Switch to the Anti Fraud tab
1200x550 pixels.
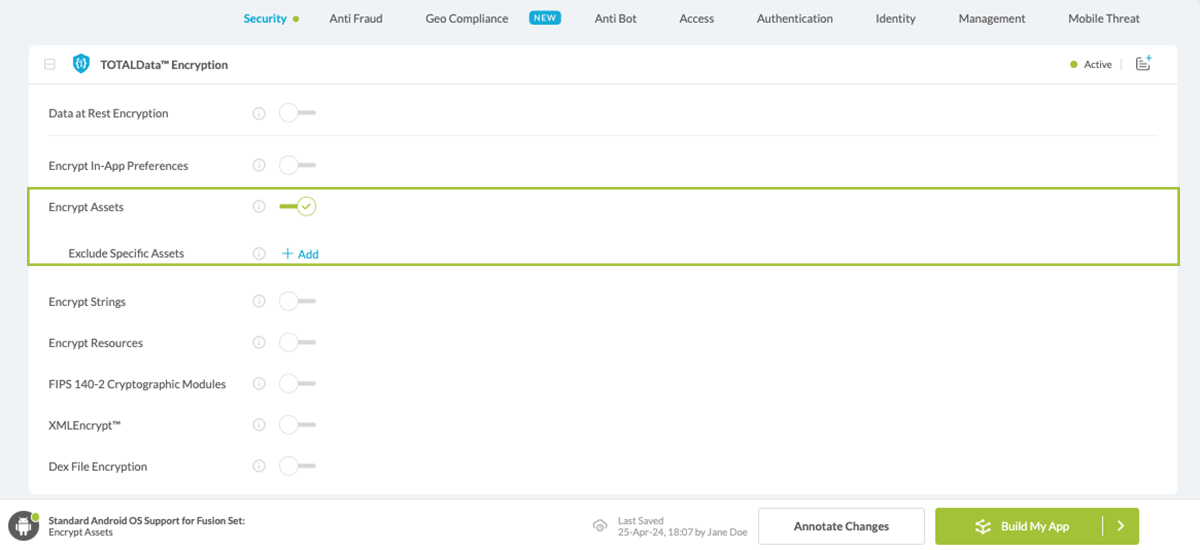point(356,18)
